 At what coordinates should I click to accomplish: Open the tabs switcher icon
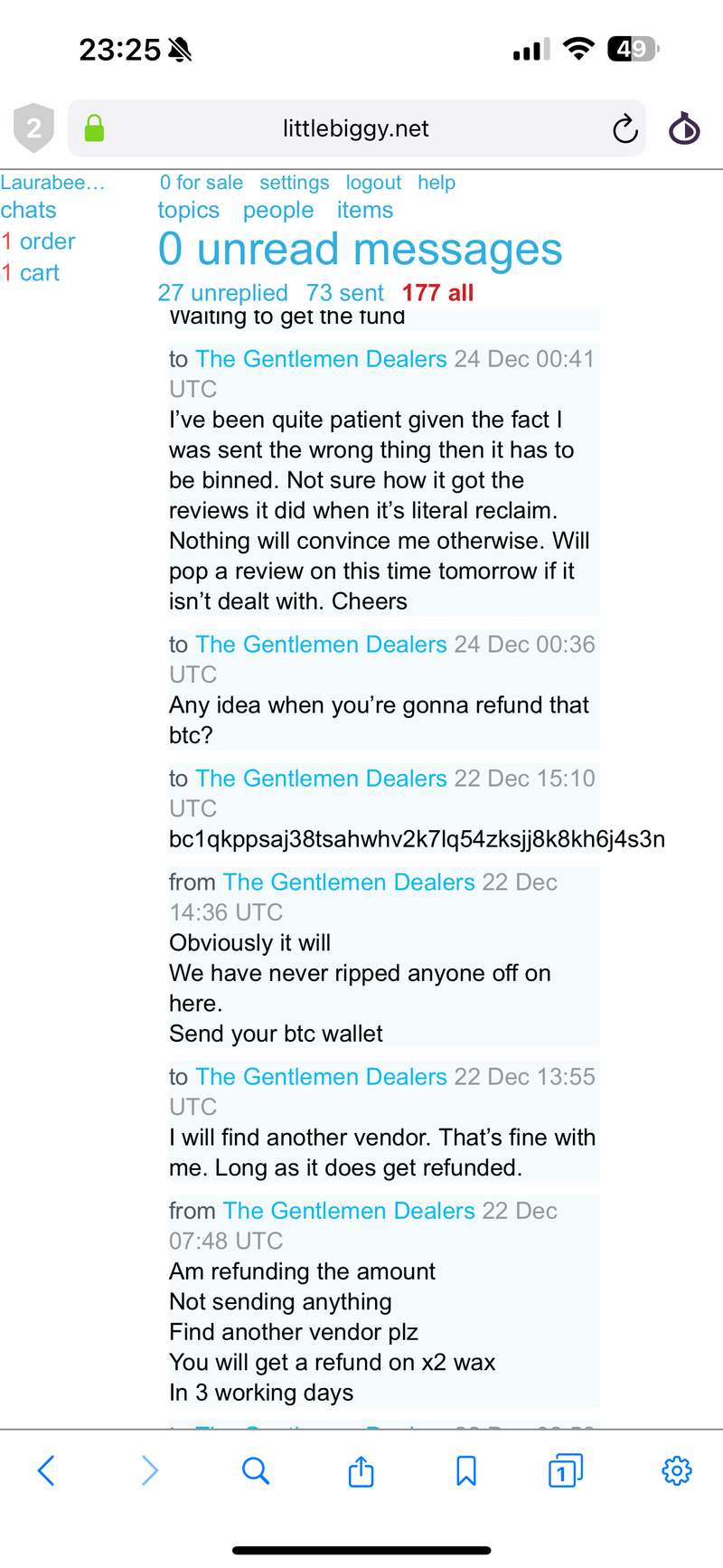[x=565, y=1470]
